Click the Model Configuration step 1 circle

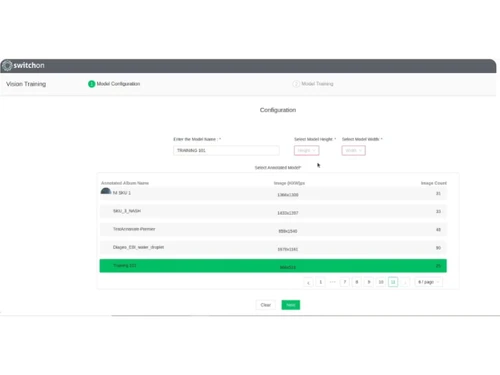tap(91, 84)
